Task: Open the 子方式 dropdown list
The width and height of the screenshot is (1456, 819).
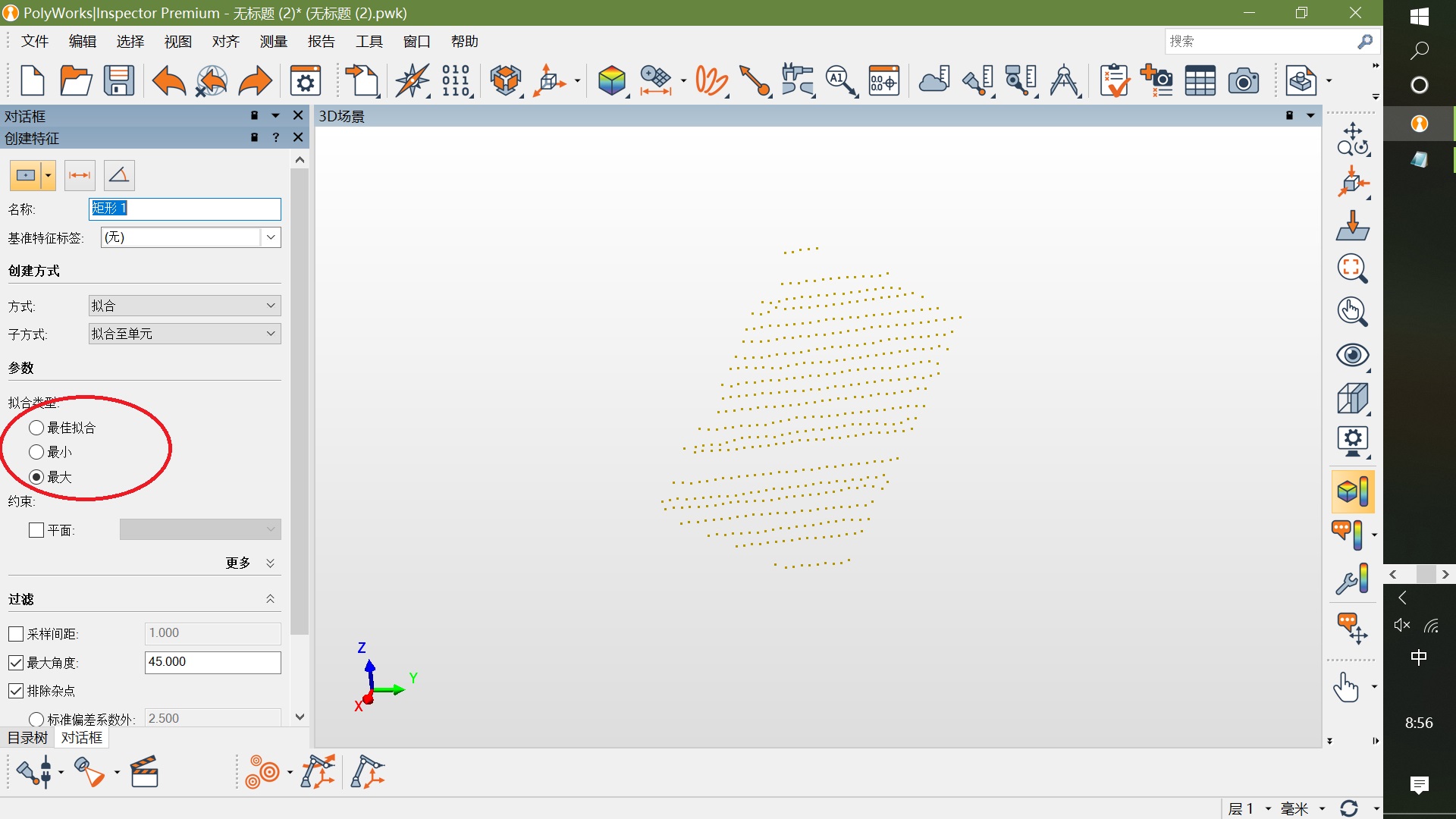Action: [x=184, y=334]
